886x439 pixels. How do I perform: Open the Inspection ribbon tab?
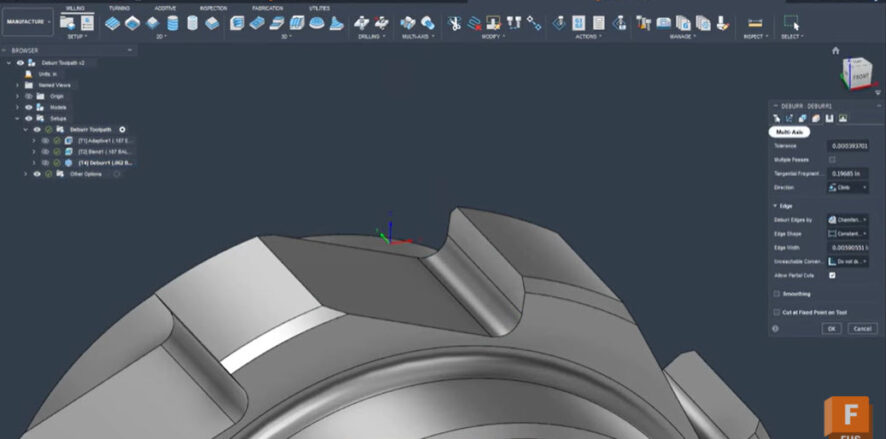(x=213, y=7)
